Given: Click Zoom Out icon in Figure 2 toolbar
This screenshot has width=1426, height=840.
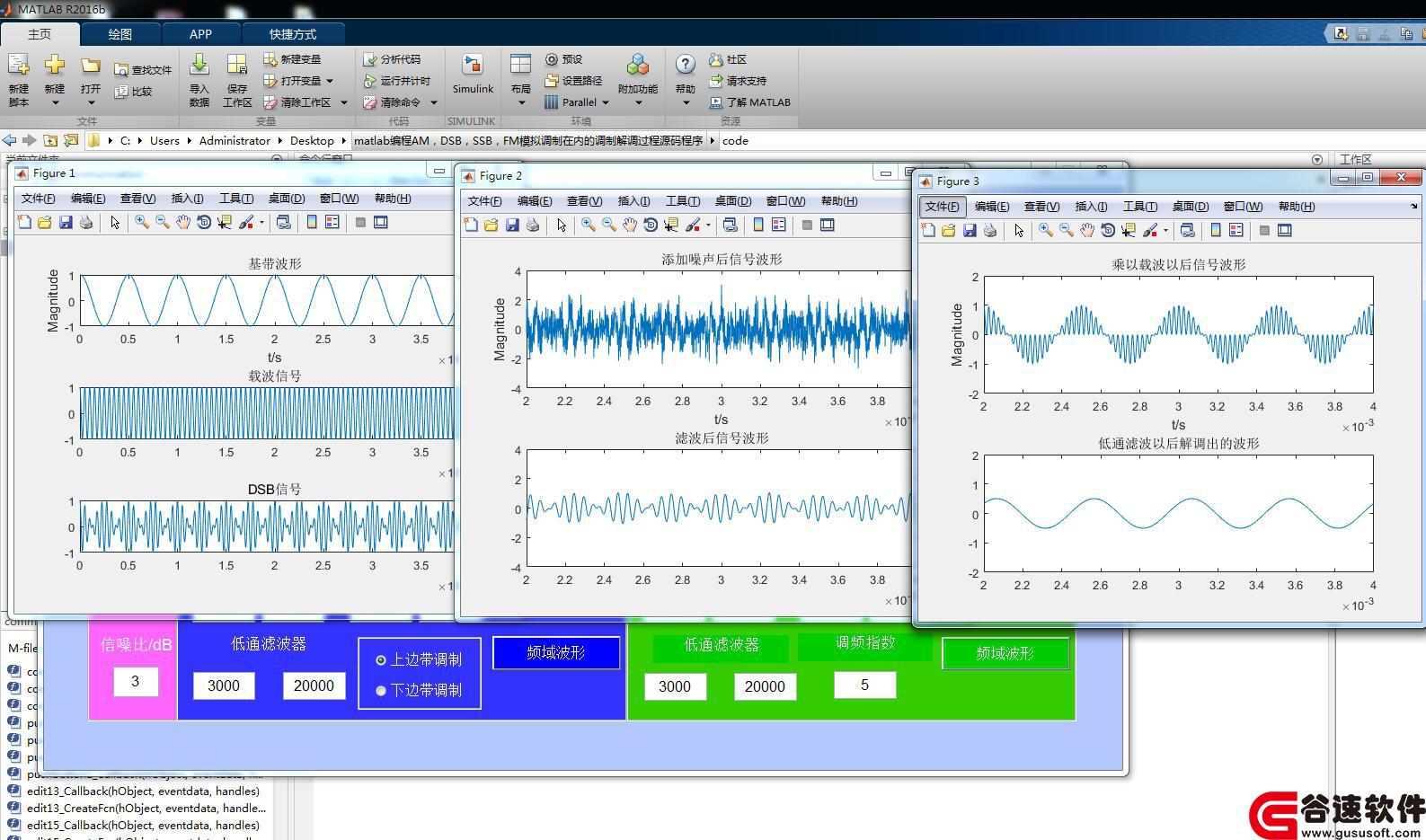Looking at the screenshot, I should 609,225.
